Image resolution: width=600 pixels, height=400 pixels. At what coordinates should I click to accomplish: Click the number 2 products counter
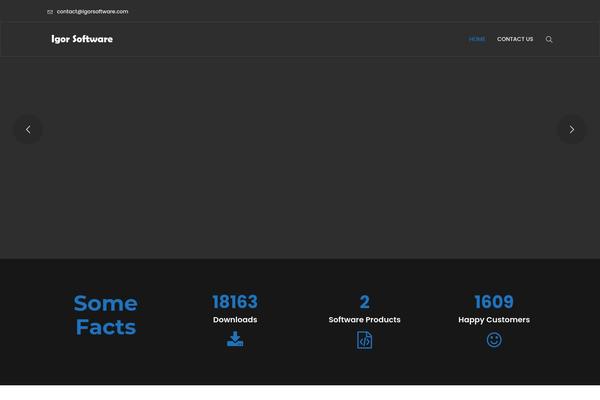pyautogui.click(x=364, y=302)
